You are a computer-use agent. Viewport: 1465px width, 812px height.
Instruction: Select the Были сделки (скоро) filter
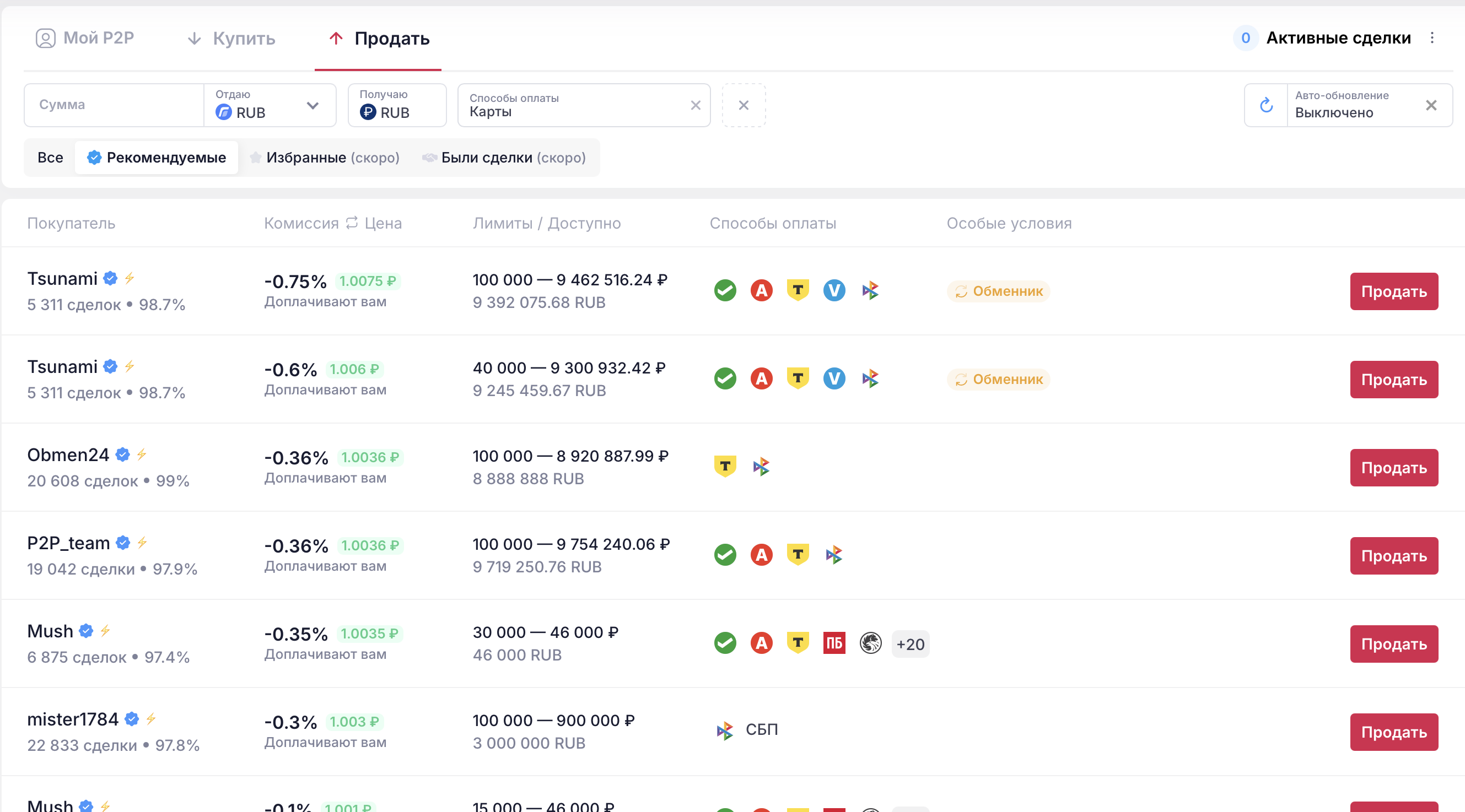point(504,158)
